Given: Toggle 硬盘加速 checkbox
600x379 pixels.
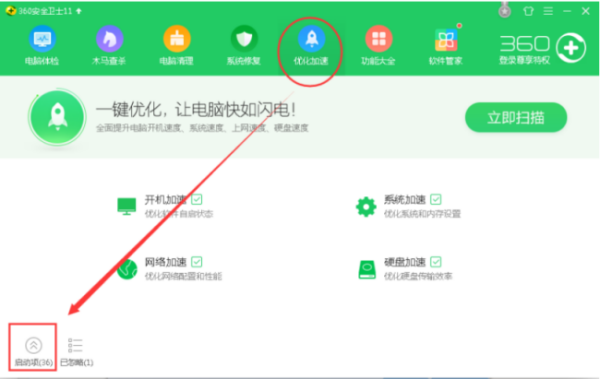Looking at the screenshot, I should coord(435,262).
